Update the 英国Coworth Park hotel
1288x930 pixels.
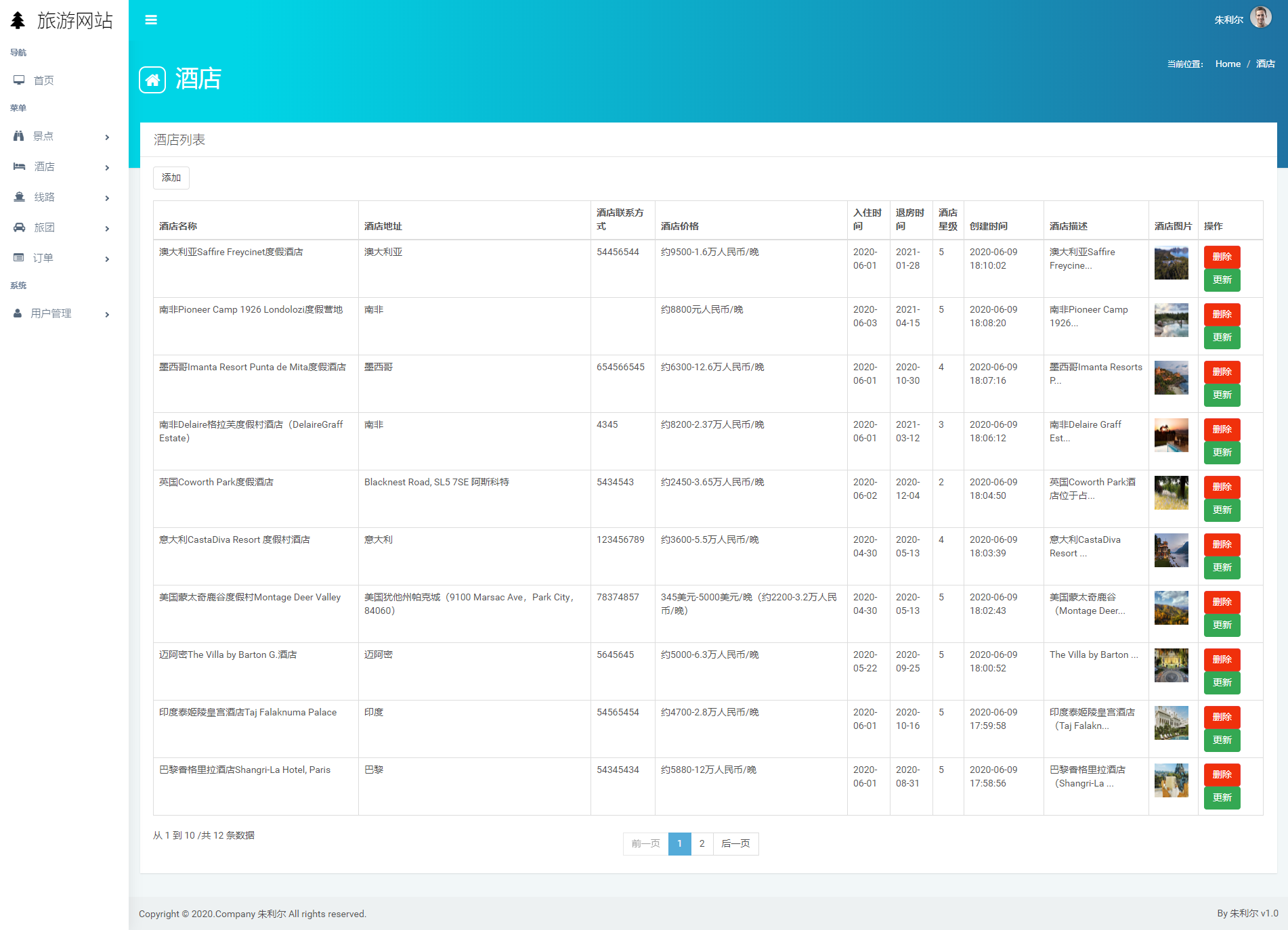1222,510
